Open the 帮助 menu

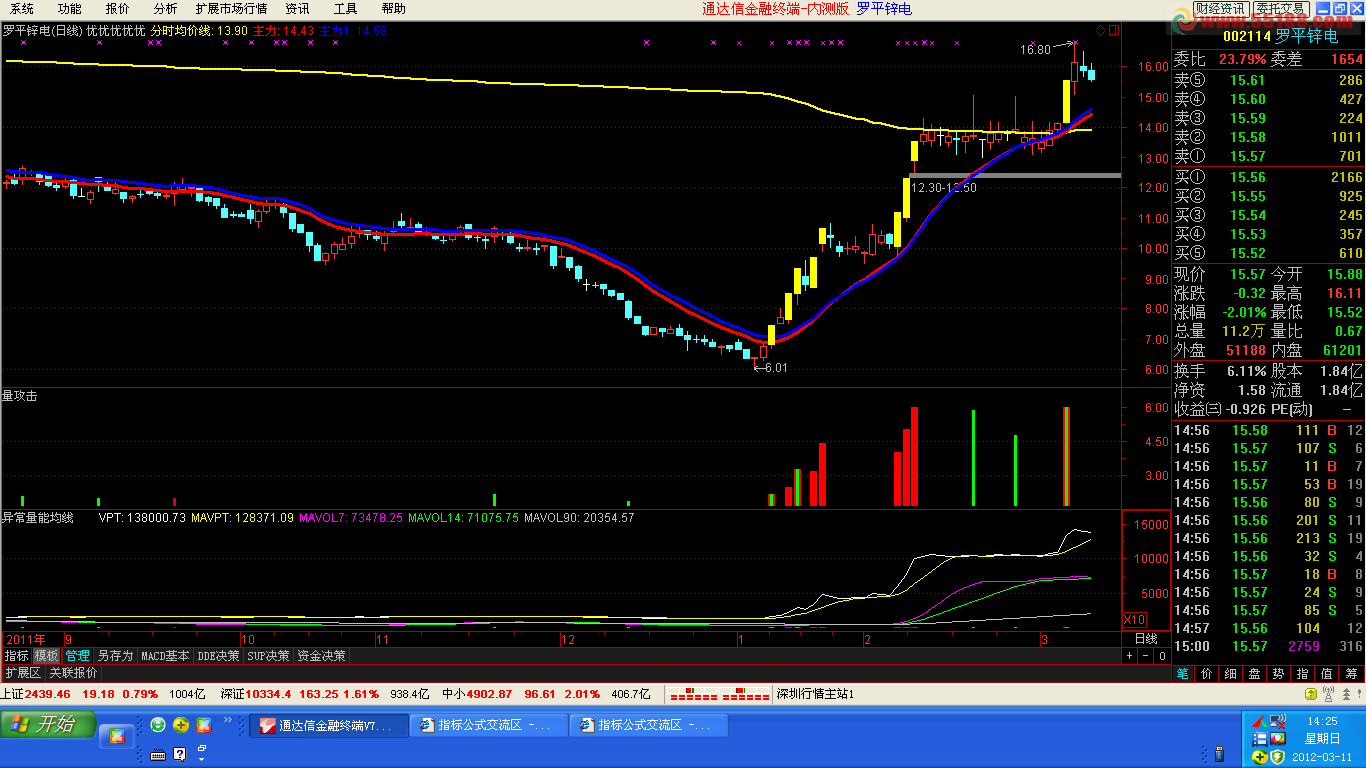[393, 9]
